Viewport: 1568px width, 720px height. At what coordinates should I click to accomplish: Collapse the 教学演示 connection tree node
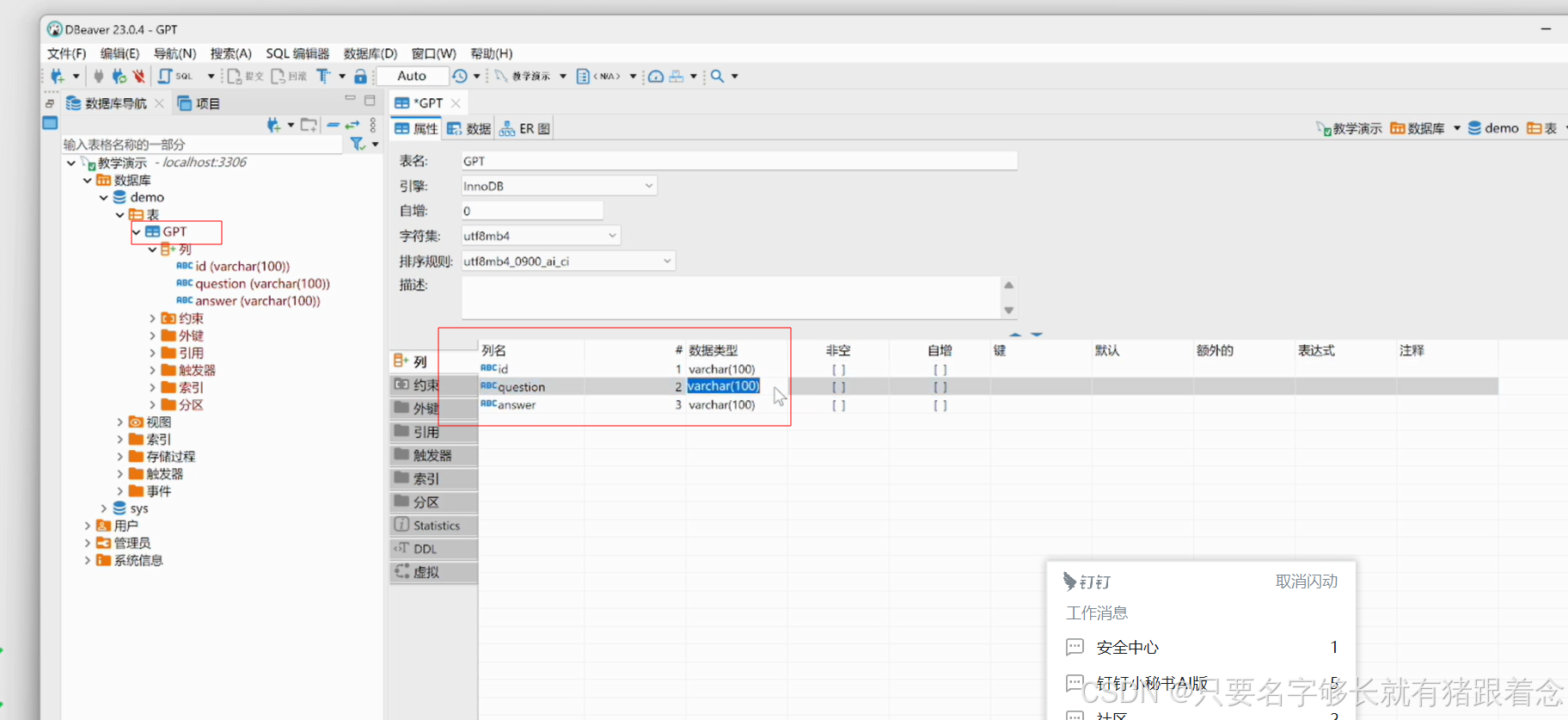pos(71,163)
